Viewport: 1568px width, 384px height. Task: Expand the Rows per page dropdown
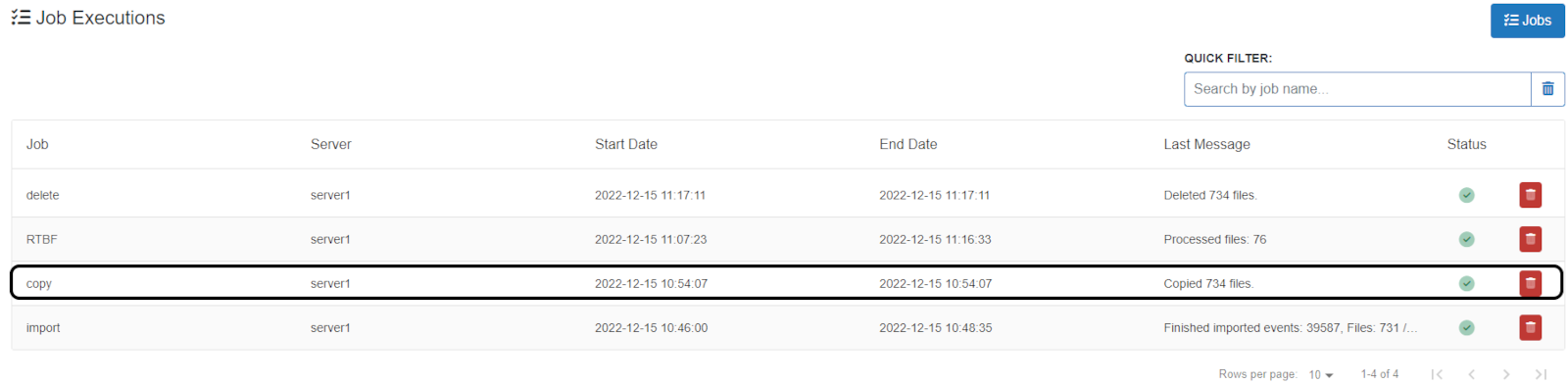(x=1321, y=374)
